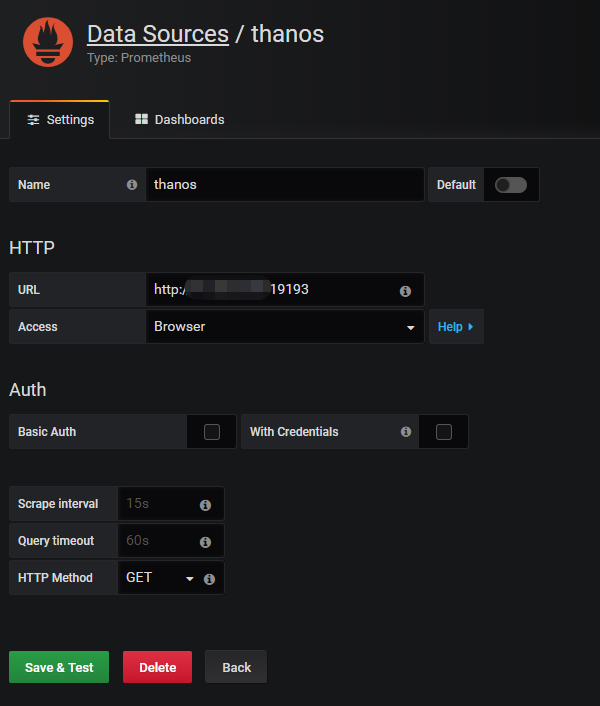Click the red Delete button

[x=158, y=667]
